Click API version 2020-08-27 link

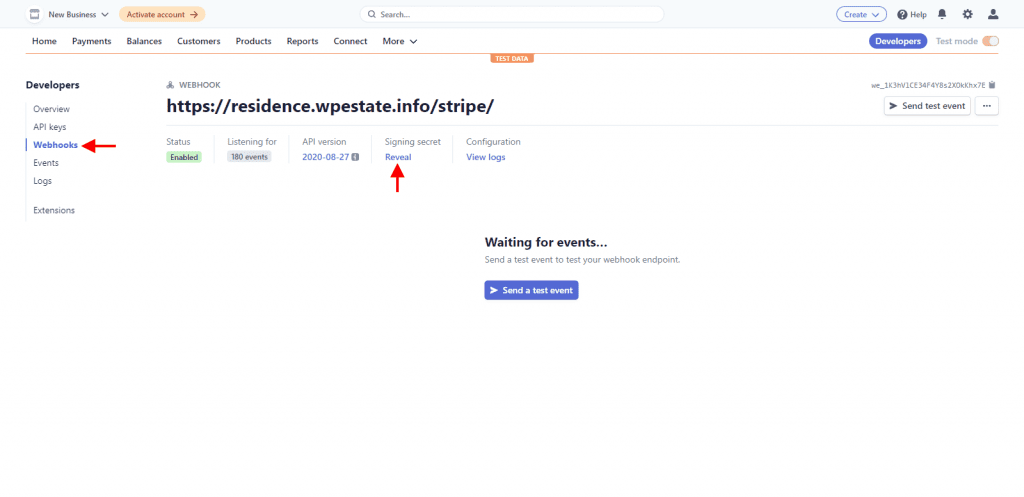tap(326, 157)
